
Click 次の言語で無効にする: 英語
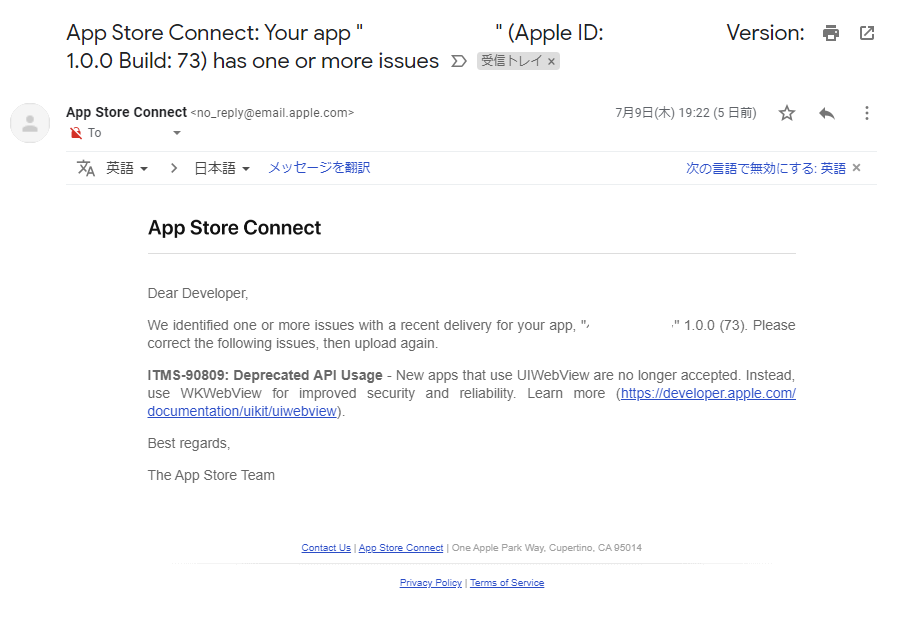tap(765, 168)
